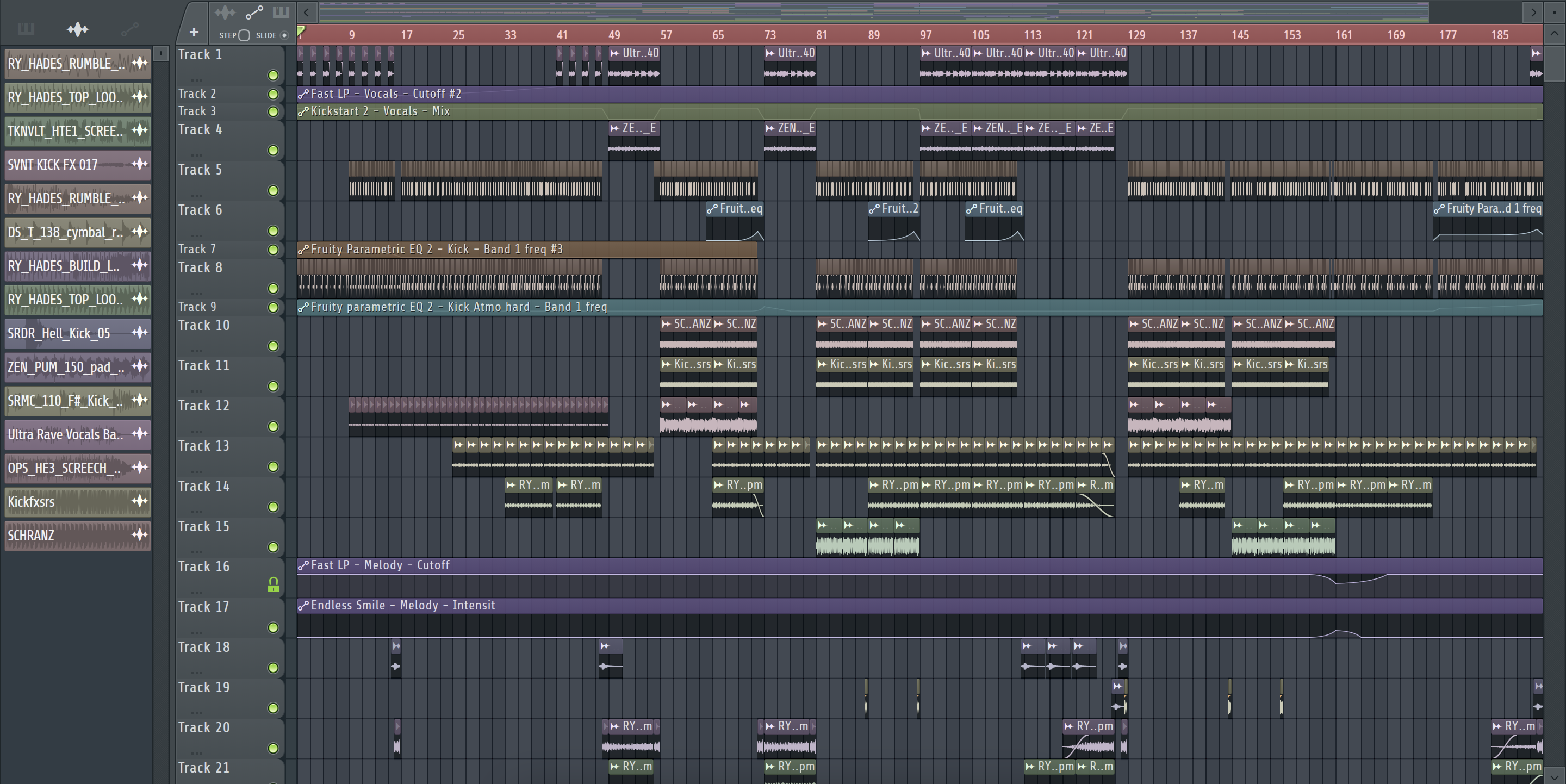This screenshot has height=784, width=1566.
Task: Select SVNT KICK FX 017 in picker
Action: [77, 164]
